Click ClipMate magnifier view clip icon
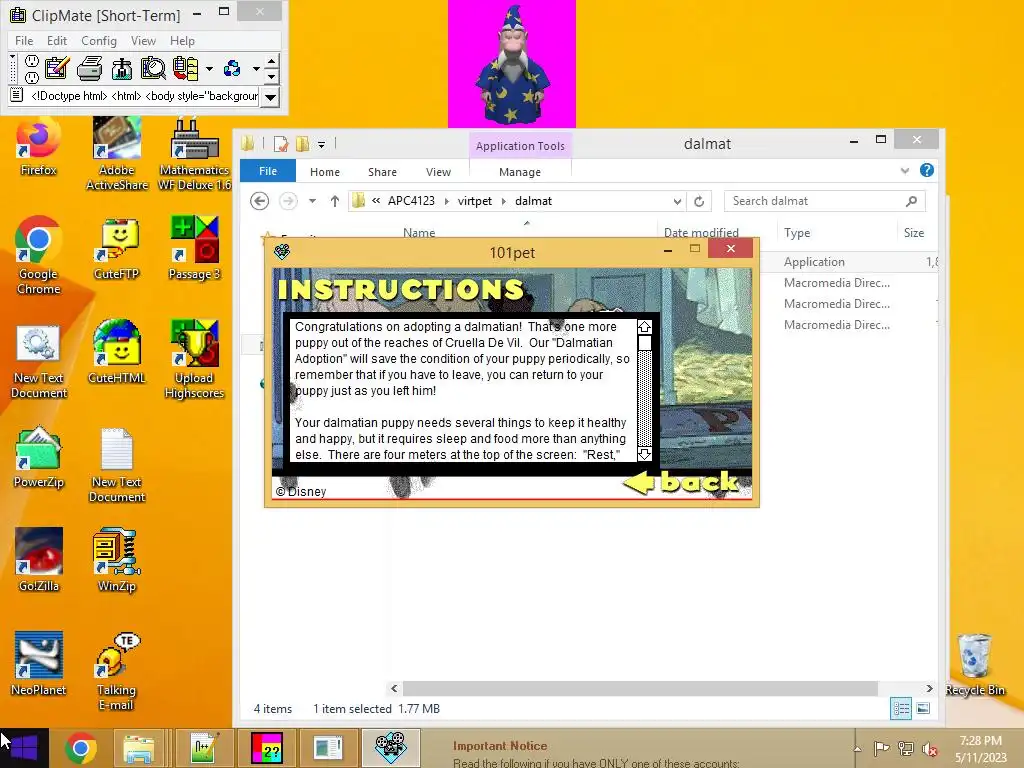 [x=153, y=69]
